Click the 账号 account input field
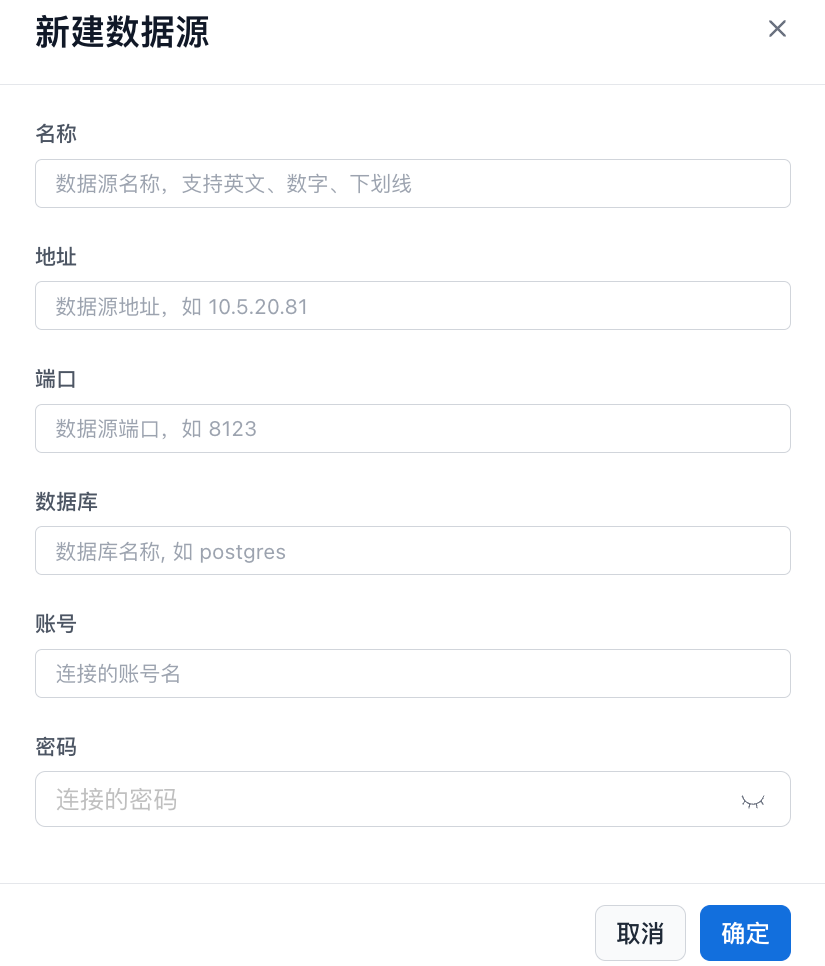Image resolution: width=825 pixels, height=966 pixels. tap(412, 674)
